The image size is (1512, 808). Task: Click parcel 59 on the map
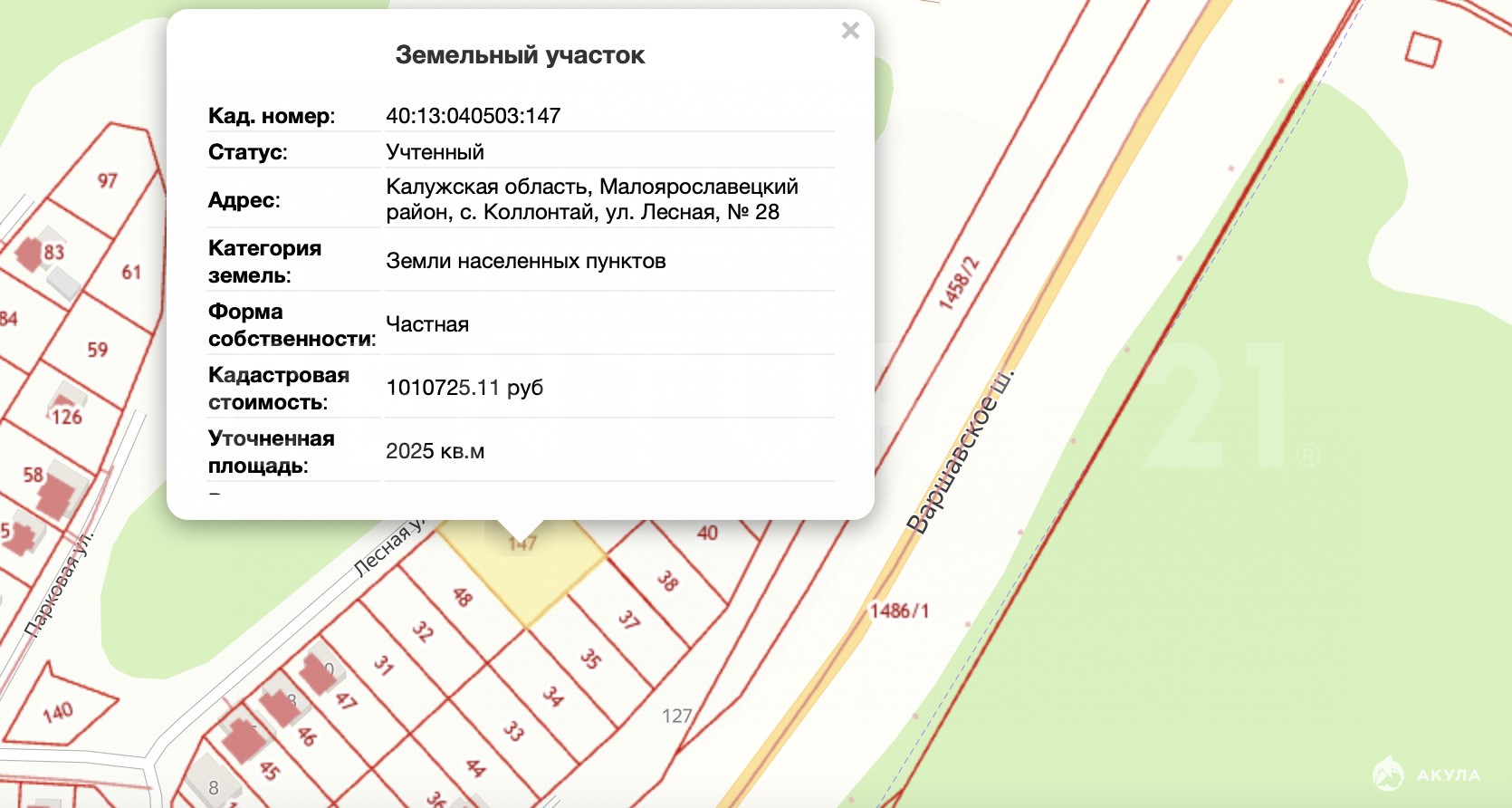98,350
